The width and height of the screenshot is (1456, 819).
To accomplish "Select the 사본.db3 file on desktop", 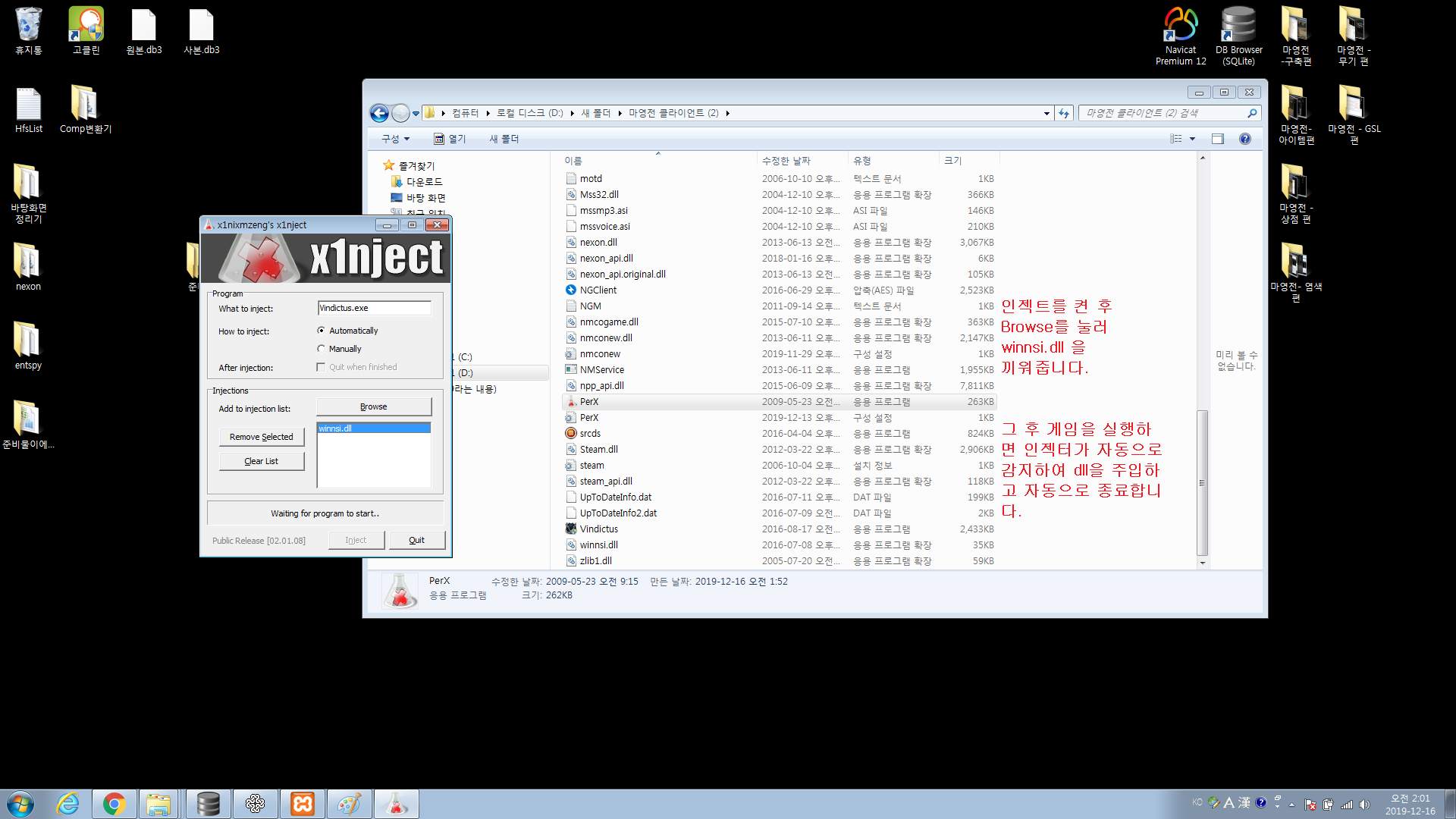I will [x=202, y=31].
